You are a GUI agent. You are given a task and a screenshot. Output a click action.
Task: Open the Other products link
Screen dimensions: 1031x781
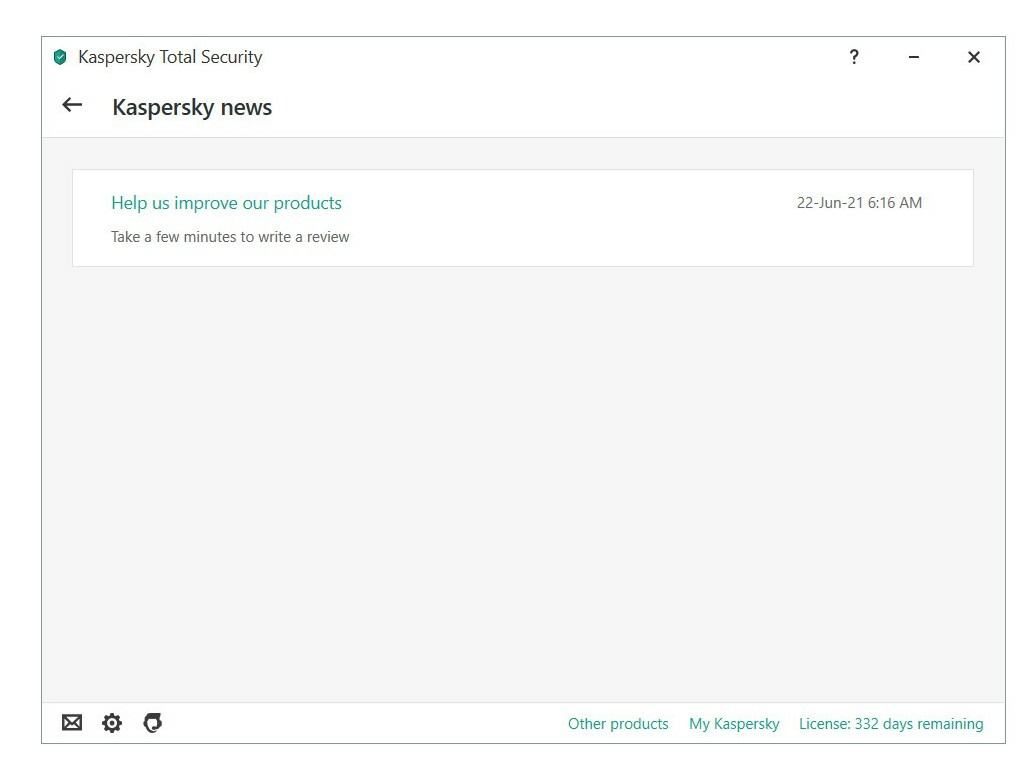[618, 724]
